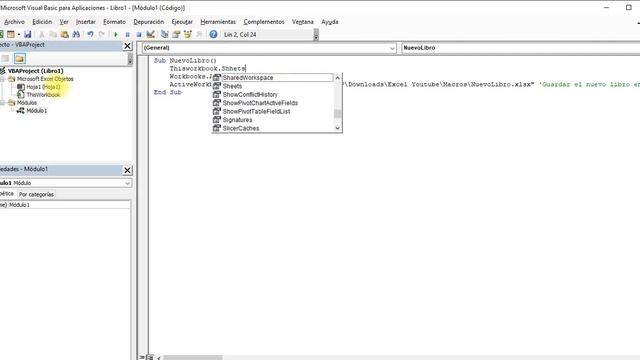The image size is (640, 360).
Task: Open the dropdown arrow beside Insert UserForm
Action: click(18, 35)
